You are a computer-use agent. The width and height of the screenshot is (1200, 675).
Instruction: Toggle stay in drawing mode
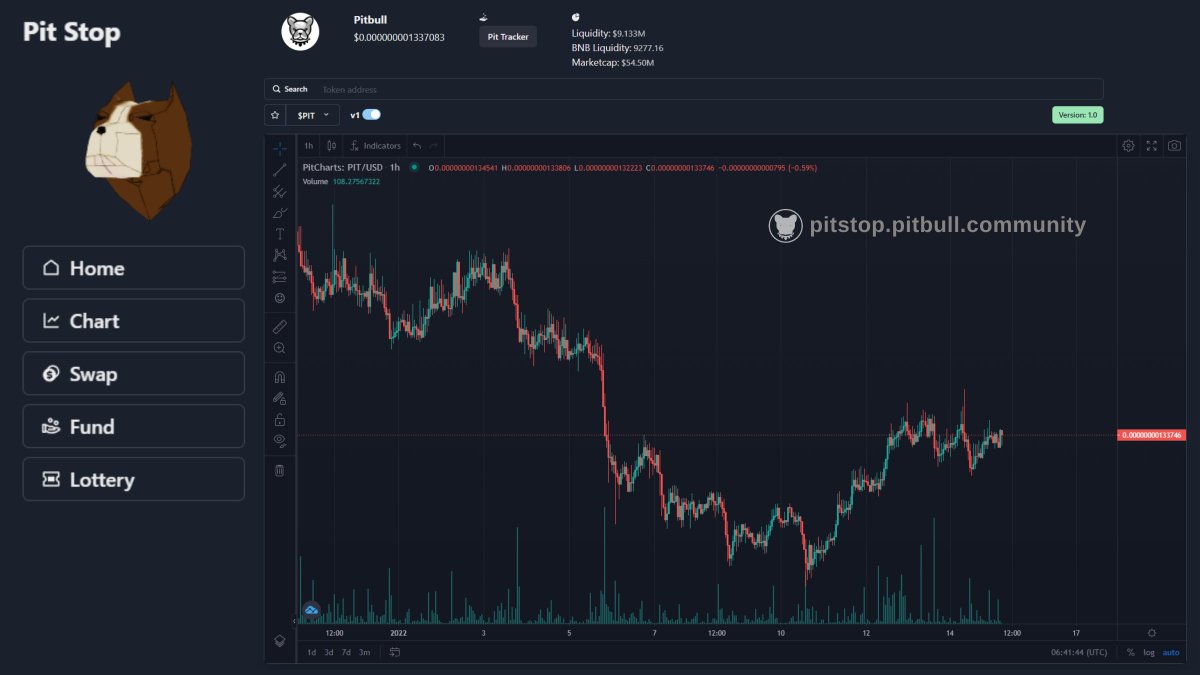click(x=280, y=398)
